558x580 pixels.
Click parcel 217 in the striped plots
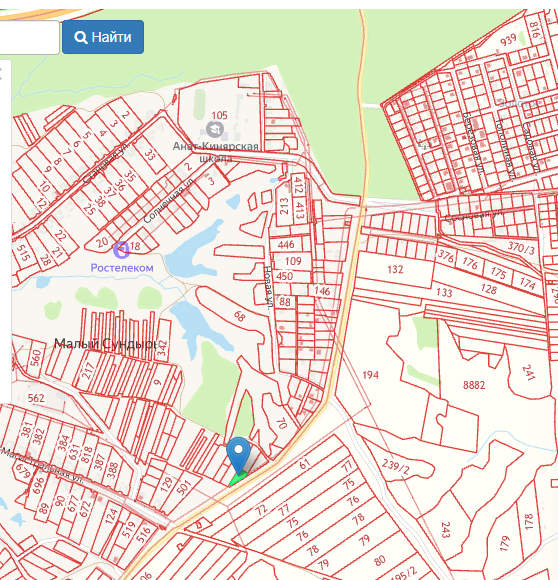click(88, 371)
